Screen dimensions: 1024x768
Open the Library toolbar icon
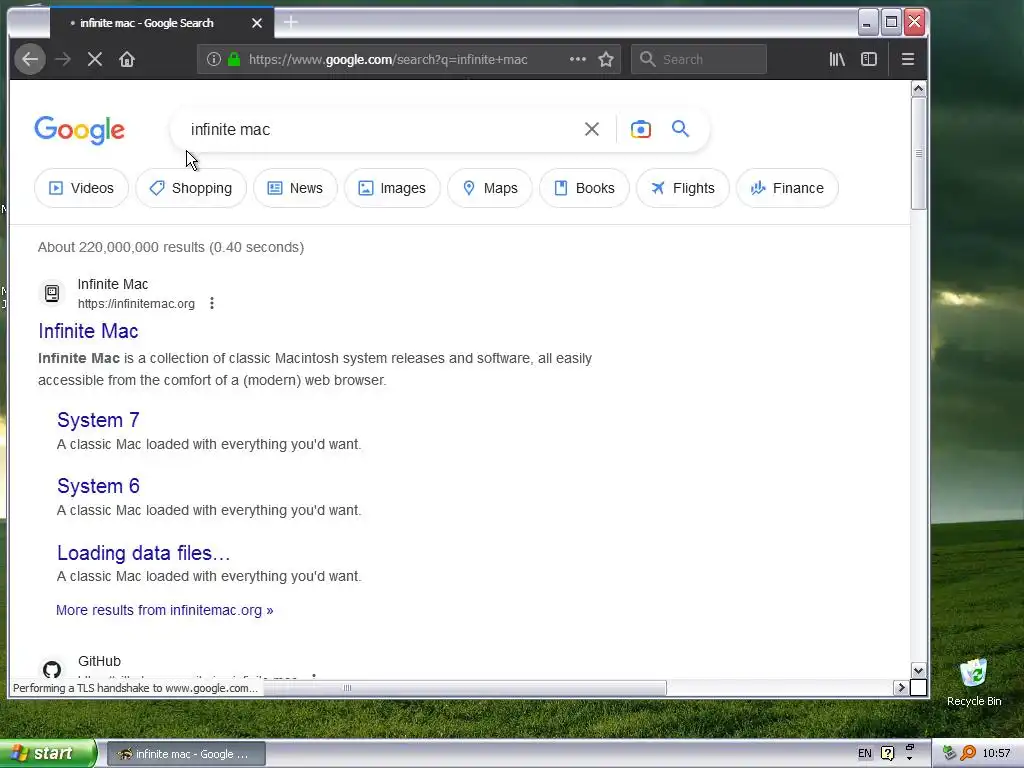point(837,59)
